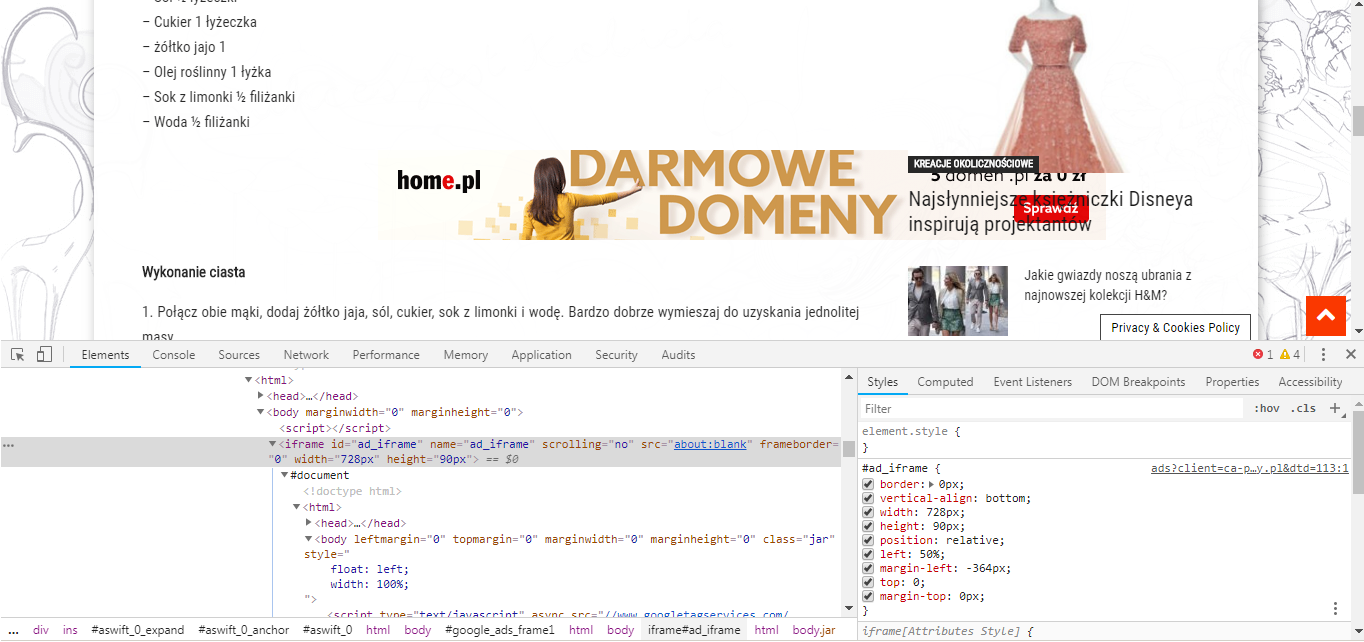Image resolution: width=1364 pixels, height=642 pixels.
Task: Expand the border shorthand property triangle
Action: pos(931,484)
